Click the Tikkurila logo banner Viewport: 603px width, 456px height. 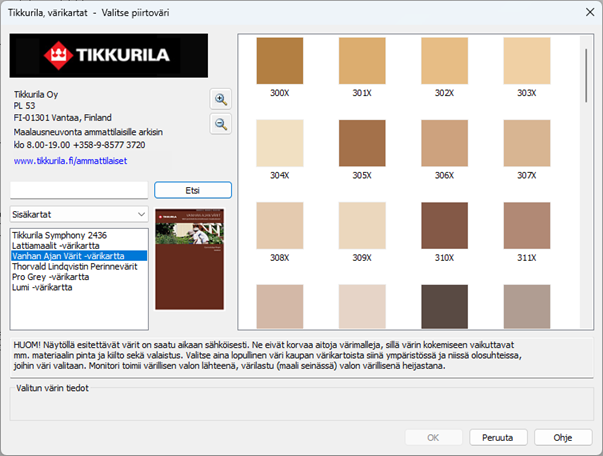point(109,56)
